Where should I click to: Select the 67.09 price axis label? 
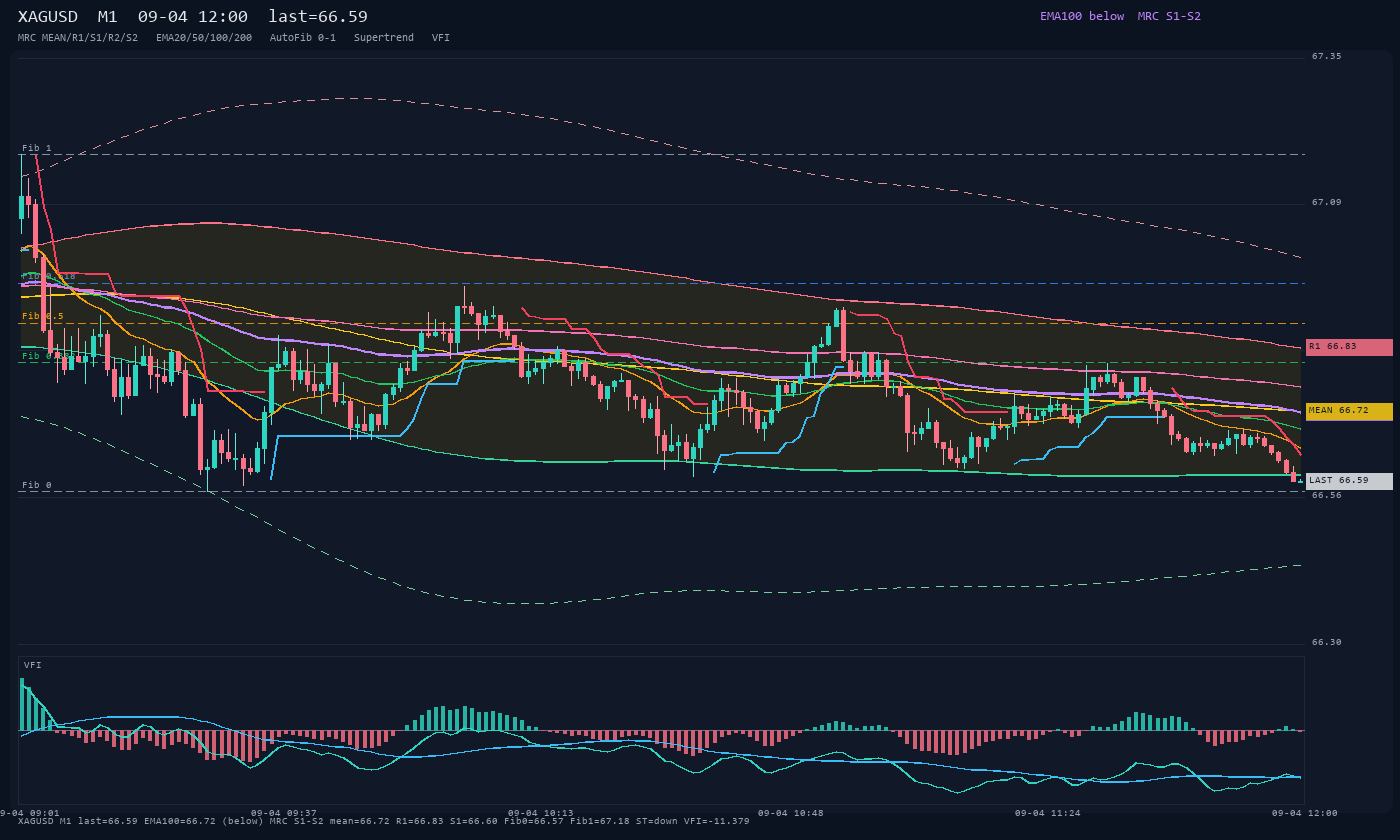[x=1327, y=202]
